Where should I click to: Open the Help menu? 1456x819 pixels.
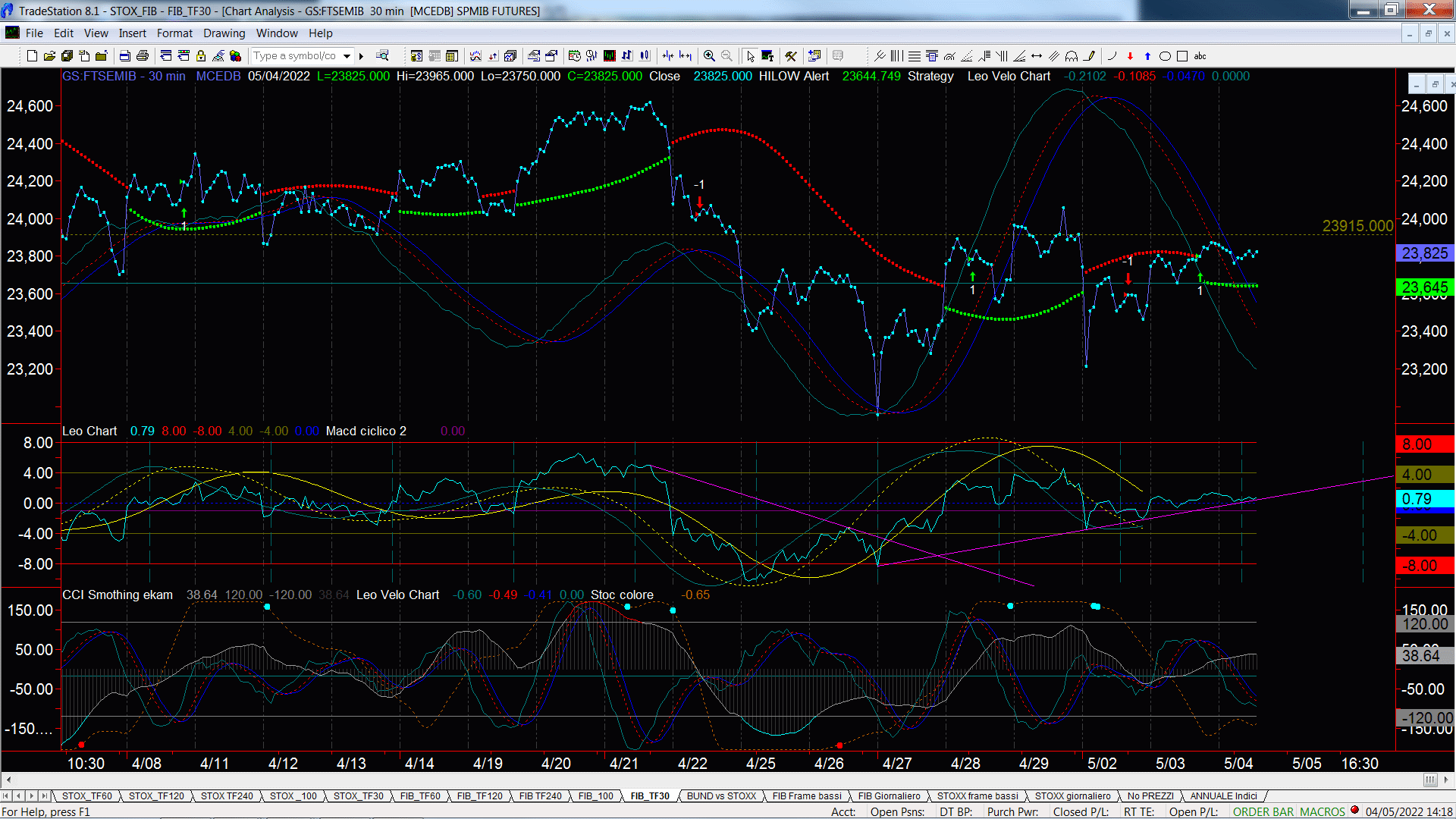[320, 33]
